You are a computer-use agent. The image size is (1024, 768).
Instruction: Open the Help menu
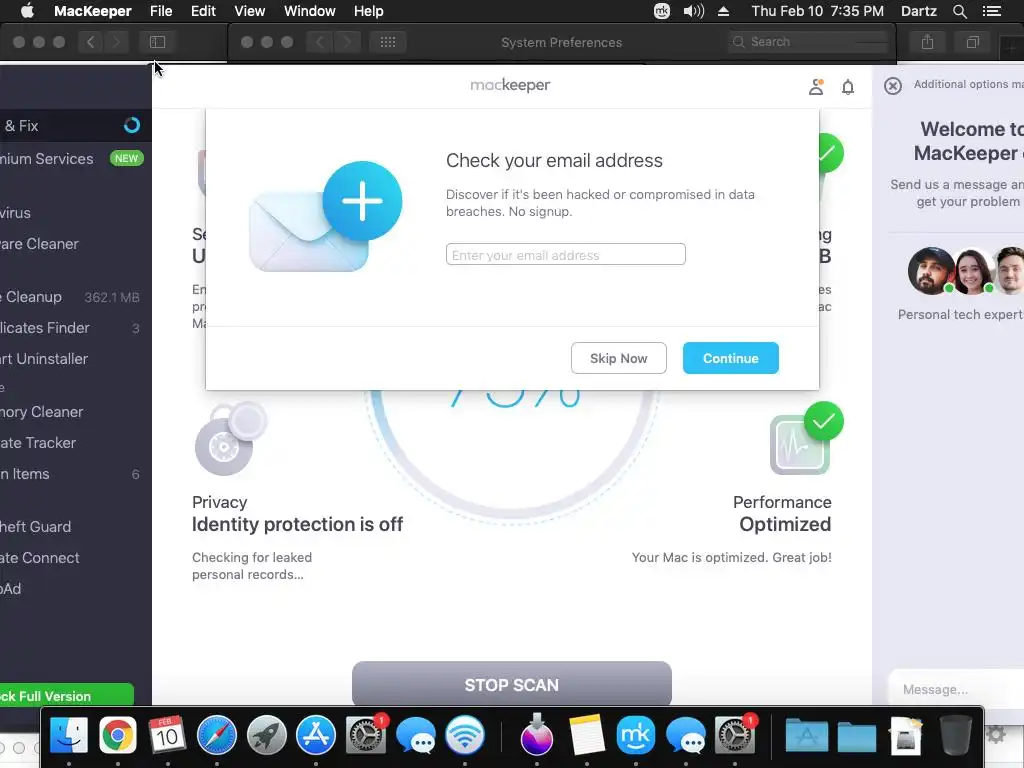[368, 11]
